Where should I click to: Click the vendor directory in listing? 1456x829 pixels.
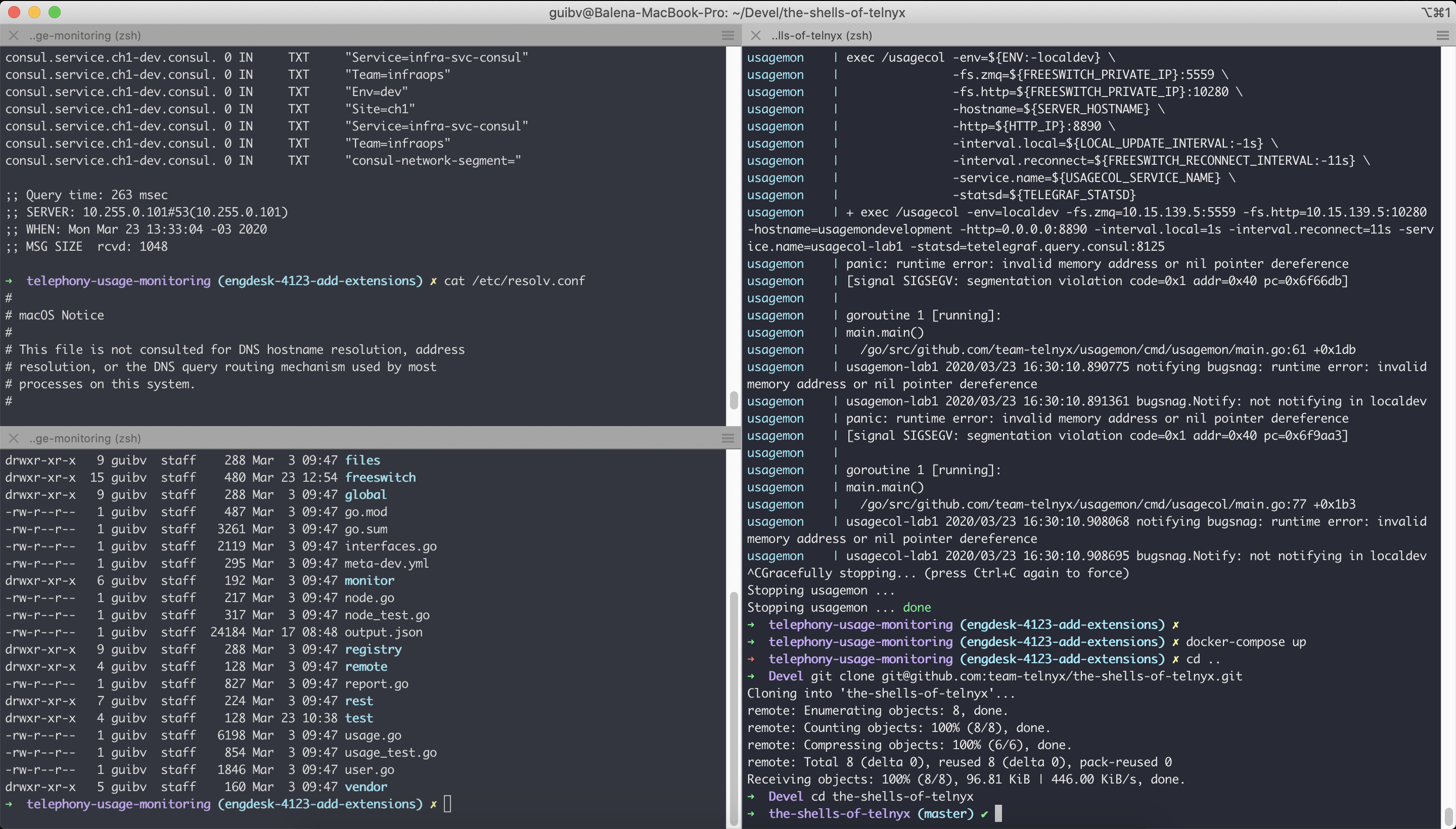[x=366, y=787]
